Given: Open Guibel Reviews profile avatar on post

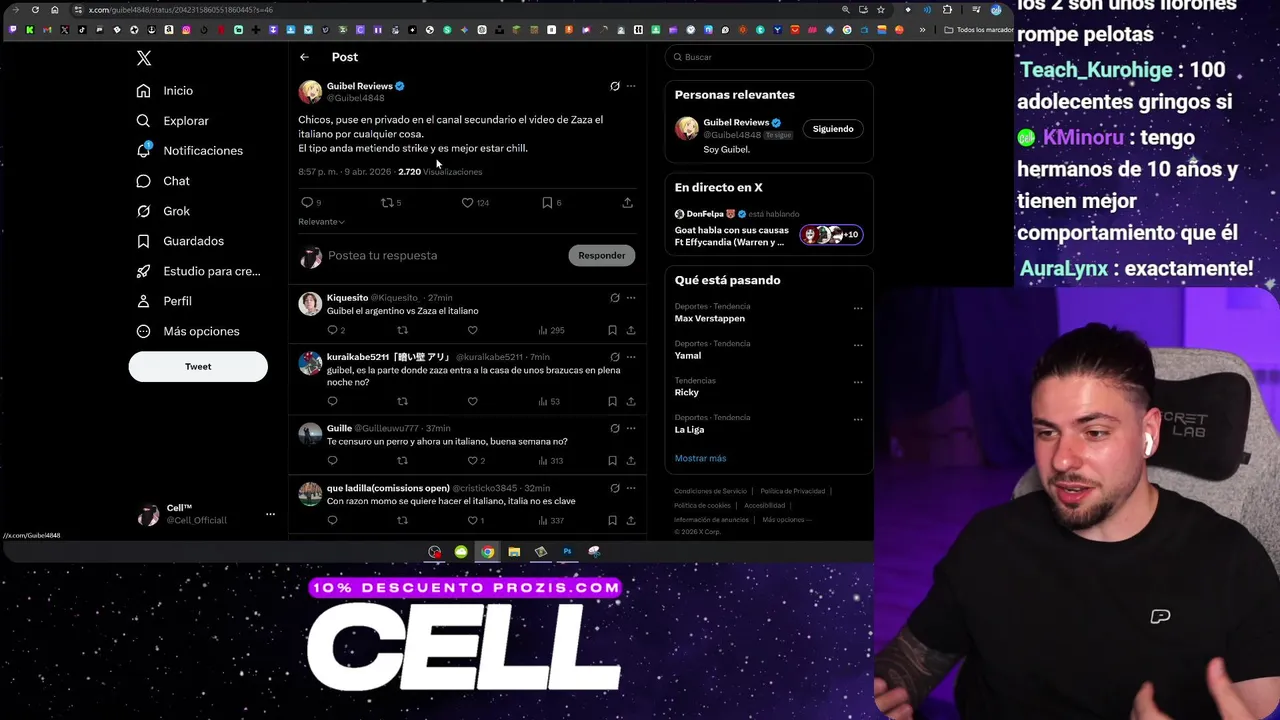Looking at the screenshot, I should [x=310, y=92].
